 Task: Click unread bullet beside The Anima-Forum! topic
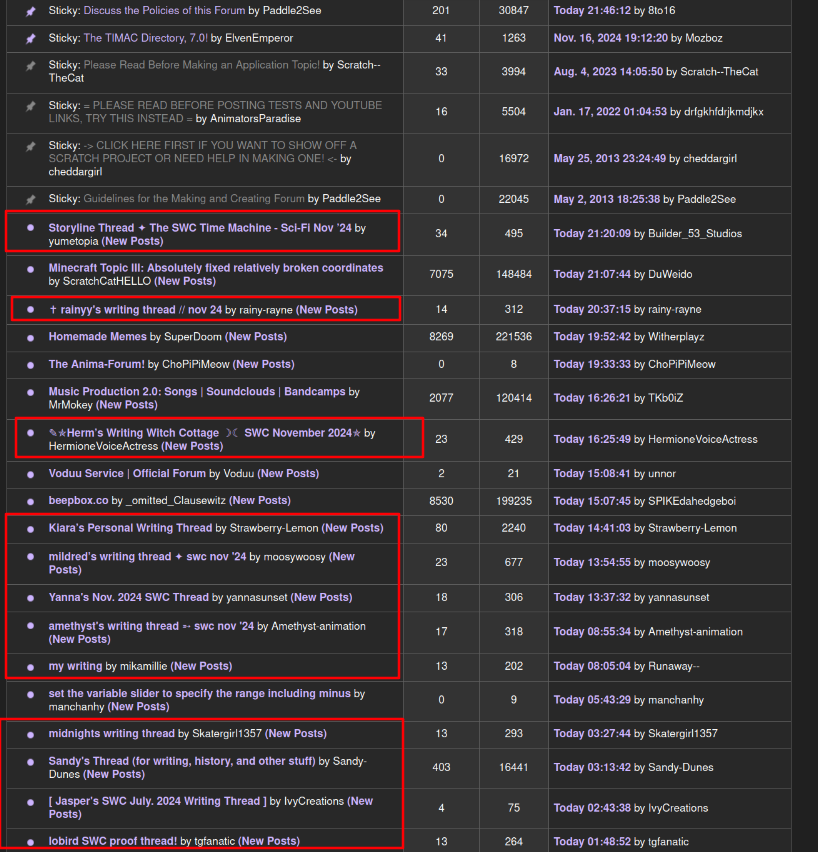30,365
